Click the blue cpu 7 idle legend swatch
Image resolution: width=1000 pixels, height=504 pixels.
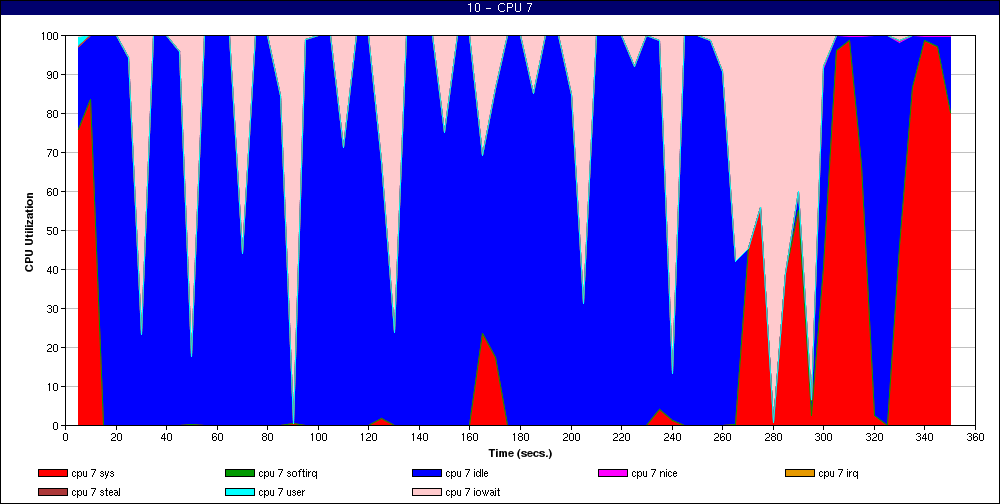(x=426, y=473)
